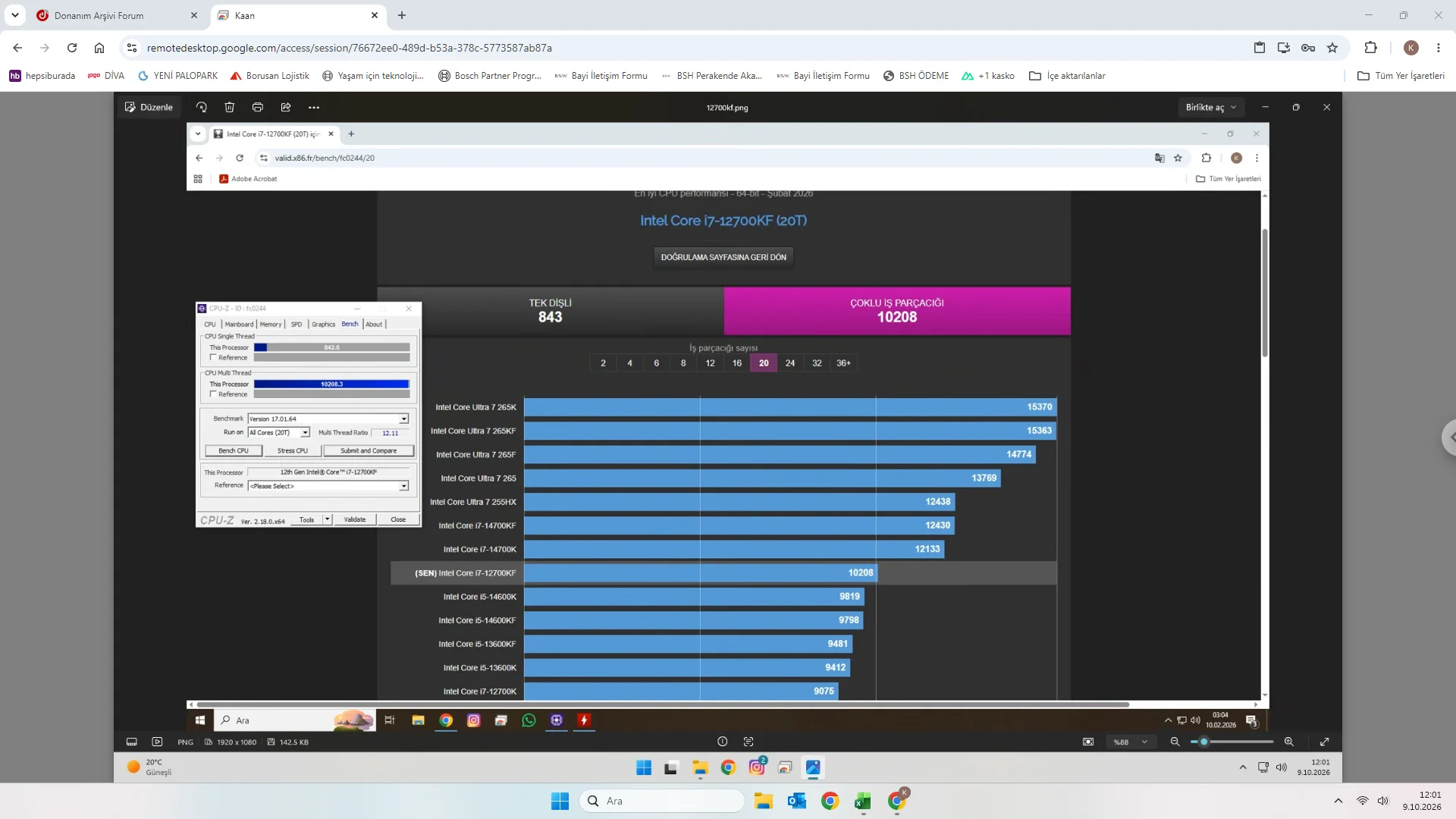Open Tüm Yer İşaretleri folder
This screenshot has height=819, width=1456.
[1401, 76]
